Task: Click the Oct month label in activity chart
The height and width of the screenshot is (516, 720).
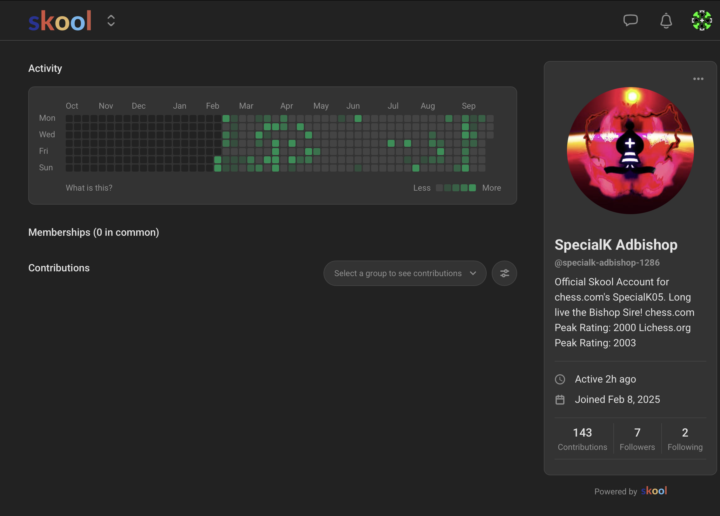Action: pos(72,106)
